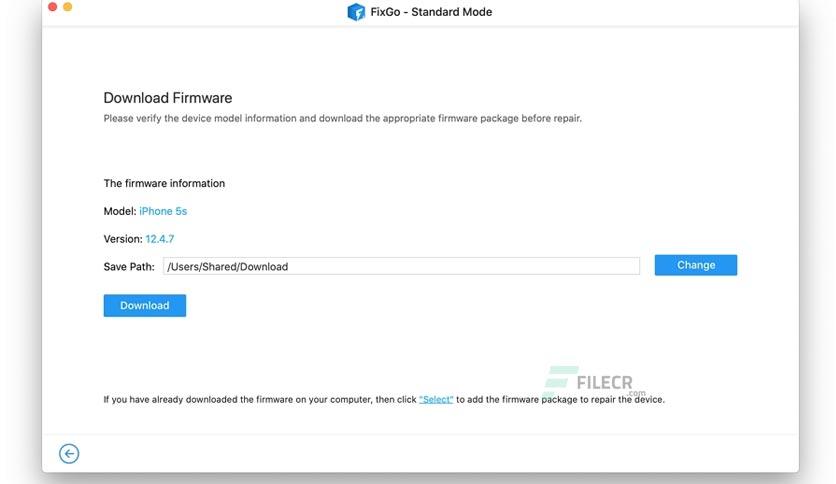836x484 pixels.
Task: Click the iPhone 5s model value
Action: tap(163, 211)
